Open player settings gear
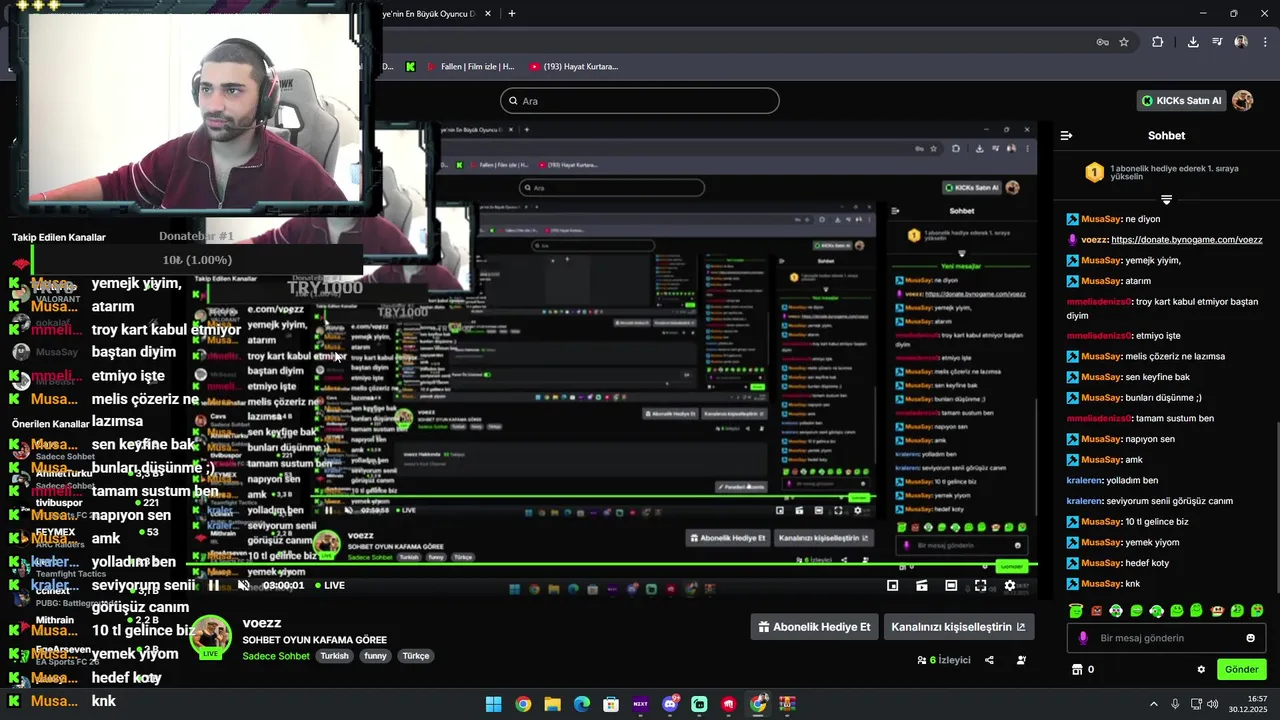1280x720 pixels. pos(1010,586)
